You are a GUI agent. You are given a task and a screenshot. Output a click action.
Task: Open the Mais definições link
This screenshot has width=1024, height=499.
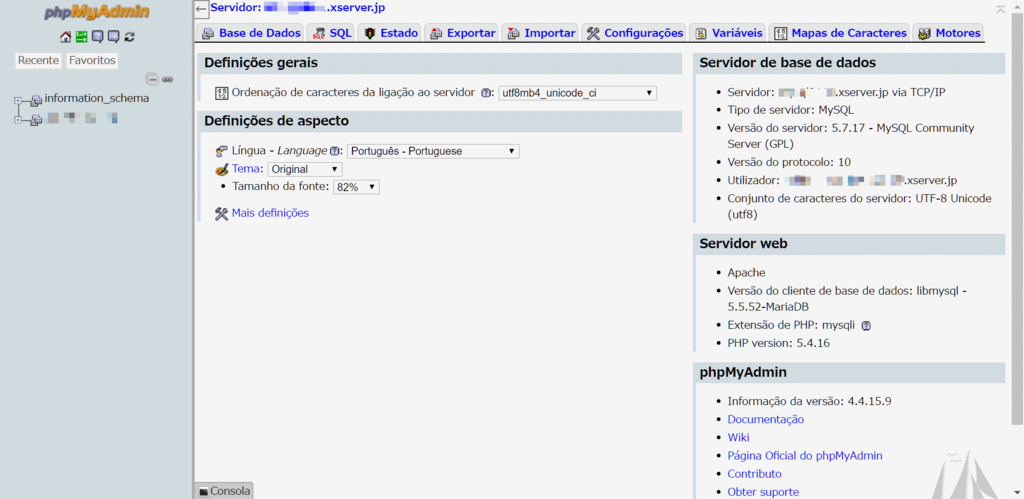pyautogui.click(x=270, y=213)
